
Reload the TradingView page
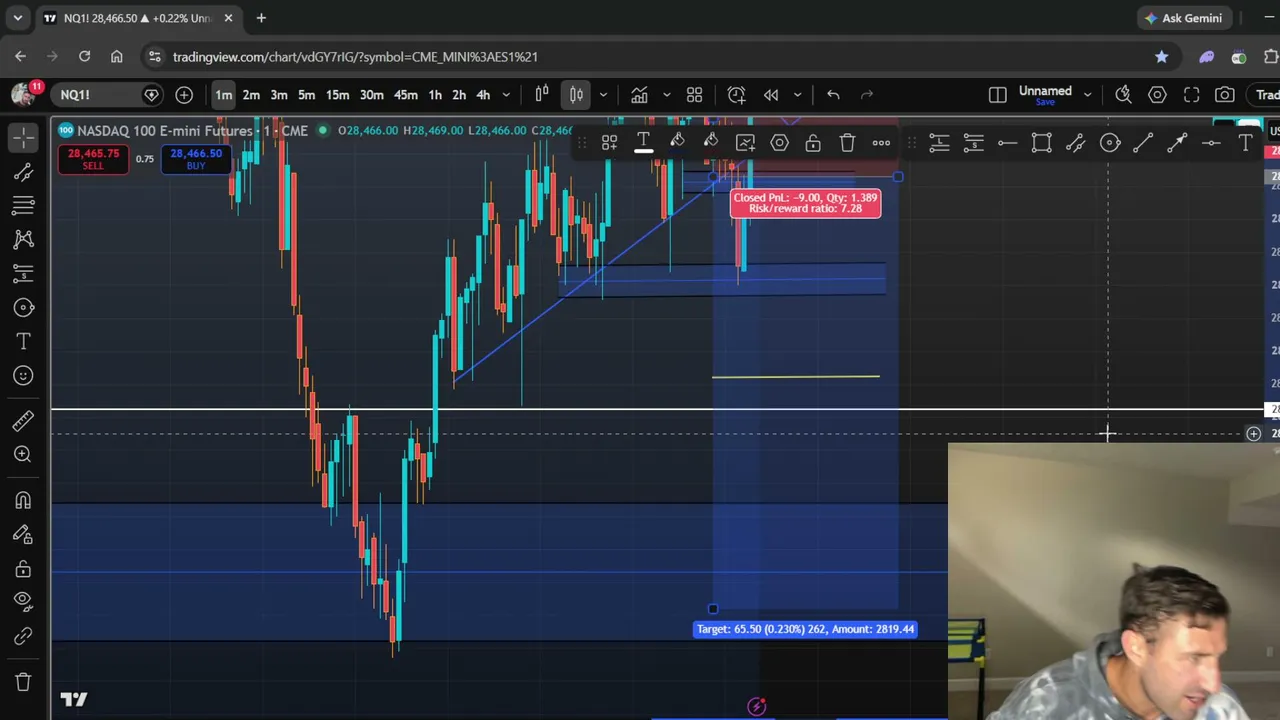[84, 57]
